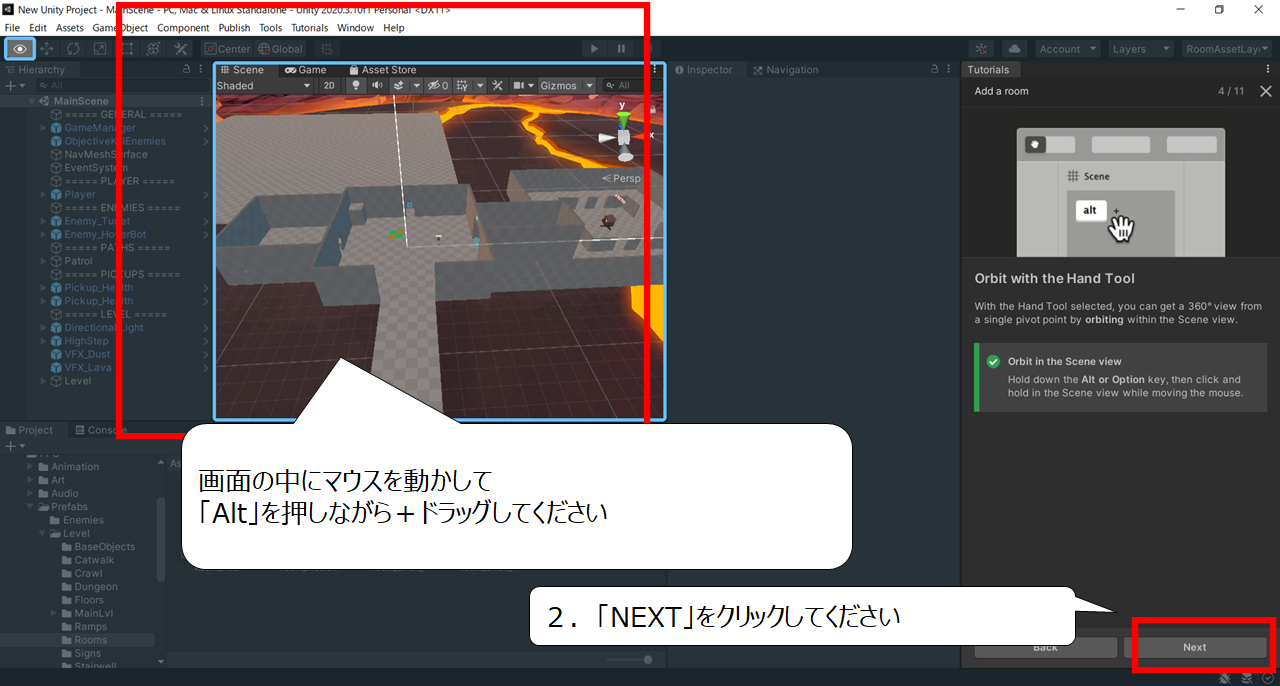Viewport: 1280px width, 686px height.
Task: Select the Dungeon folder in Project
Action: click(x=96, y=587)
